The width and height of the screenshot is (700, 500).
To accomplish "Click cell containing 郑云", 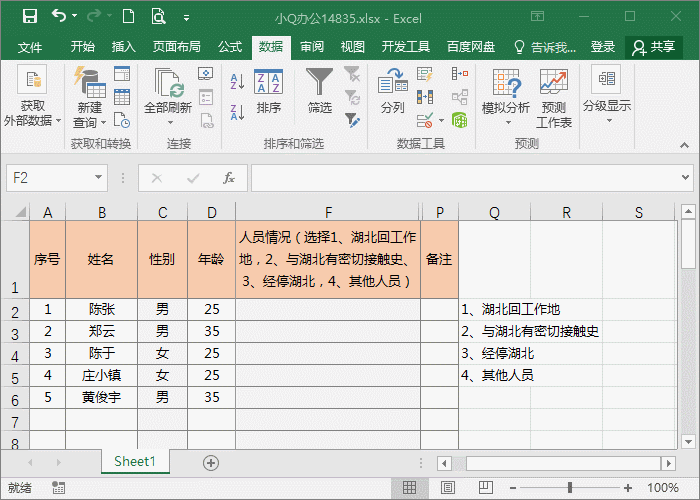I will (x=101, y=331).
